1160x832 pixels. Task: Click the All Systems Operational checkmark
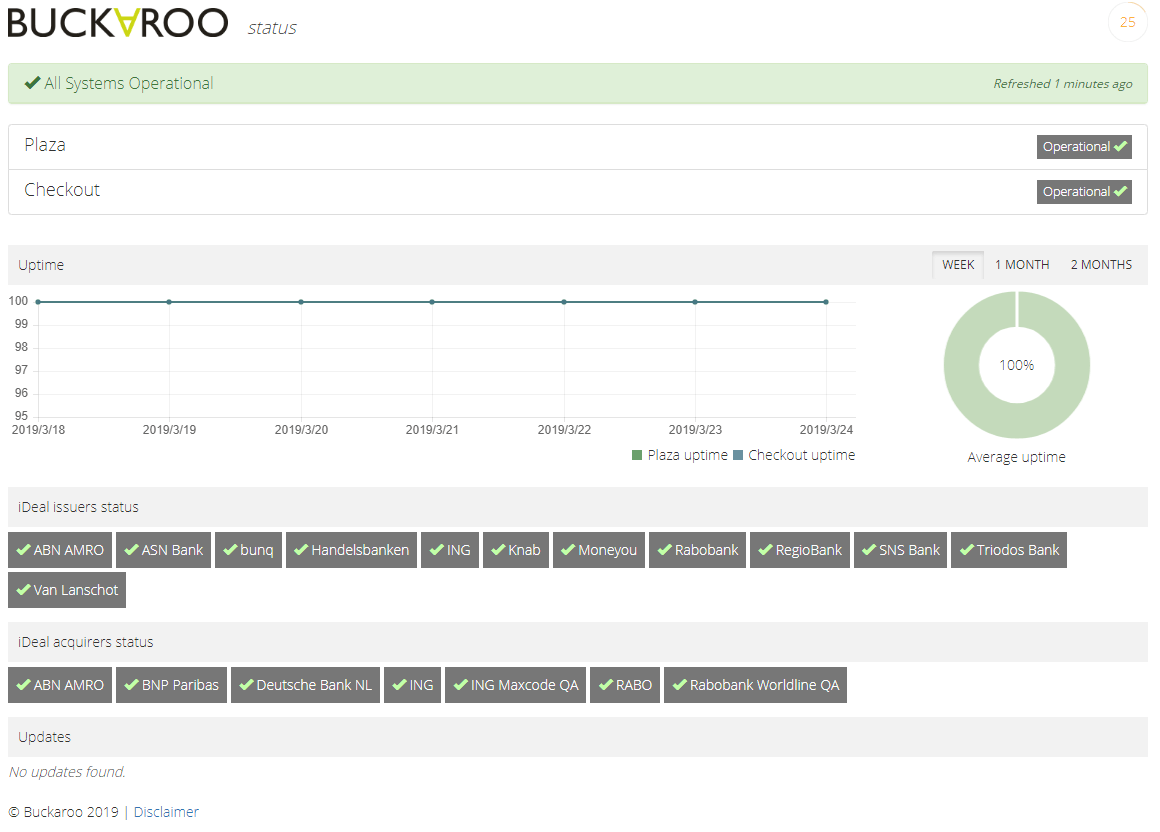tap(32, 83)
